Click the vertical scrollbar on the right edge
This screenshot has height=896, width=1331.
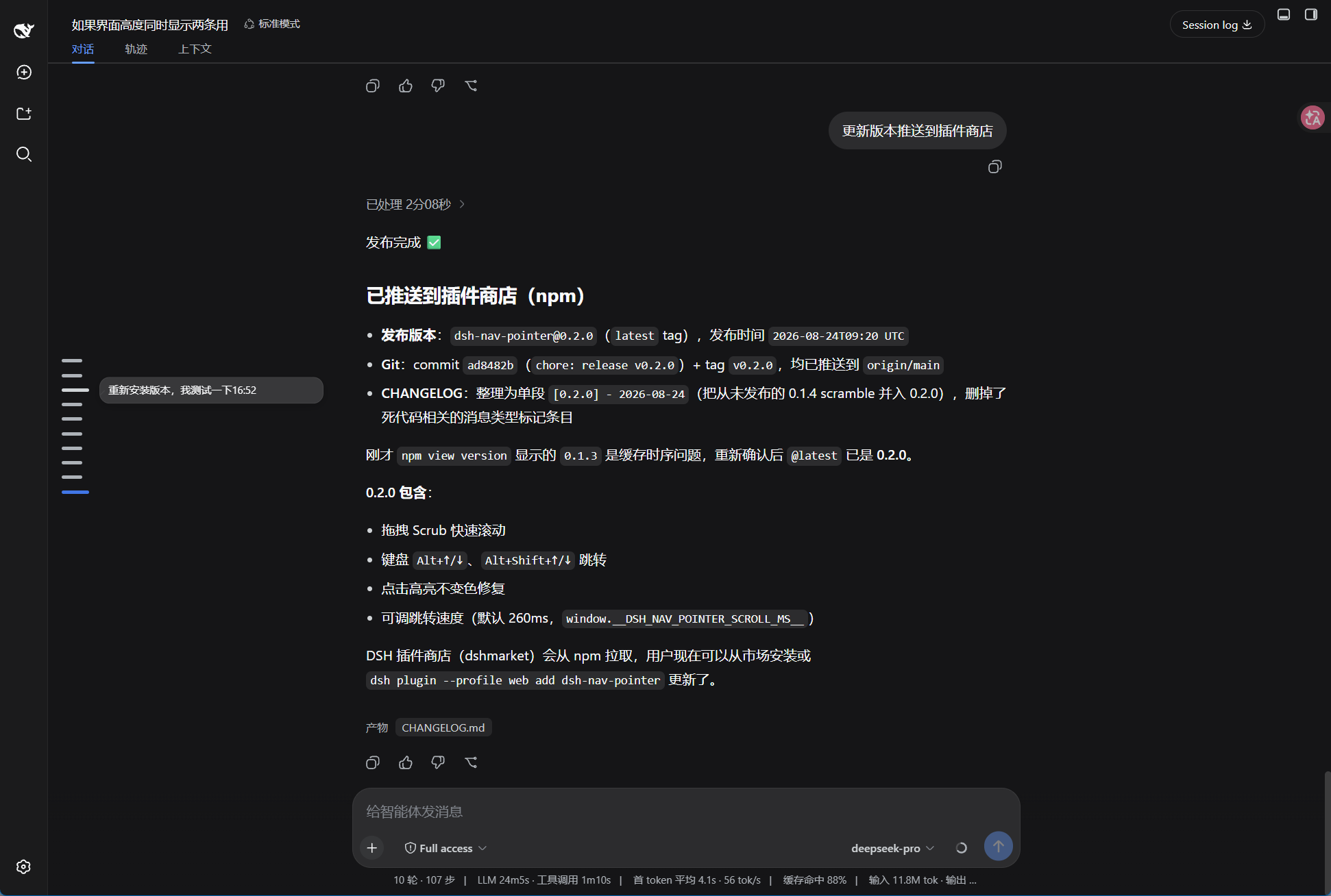[1327, 832]
